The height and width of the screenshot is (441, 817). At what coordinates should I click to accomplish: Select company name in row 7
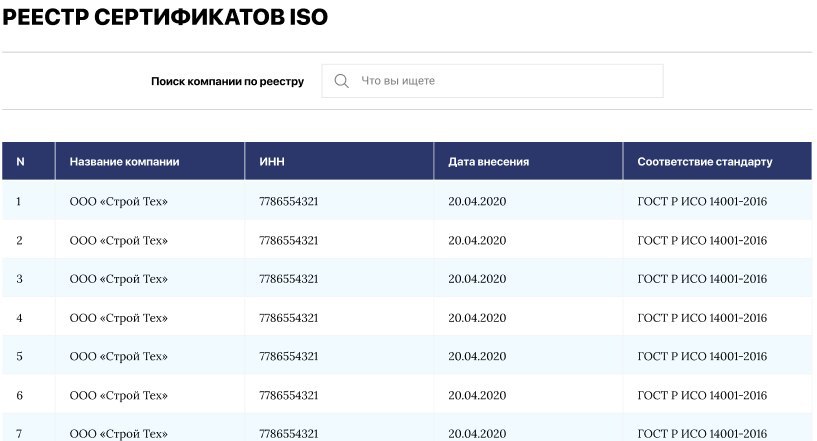[x=119, y=434]
